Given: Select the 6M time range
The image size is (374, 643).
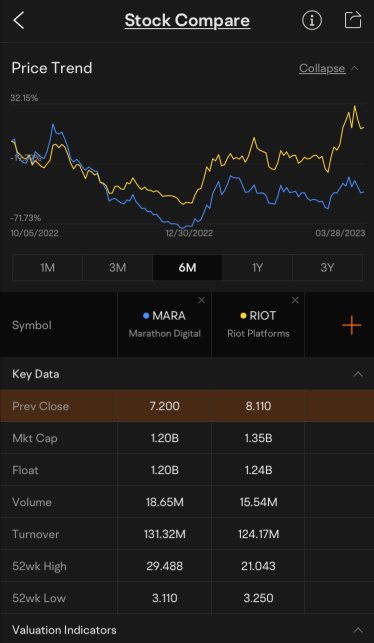Looking at the screenshot, I should (x=187, y=268).
